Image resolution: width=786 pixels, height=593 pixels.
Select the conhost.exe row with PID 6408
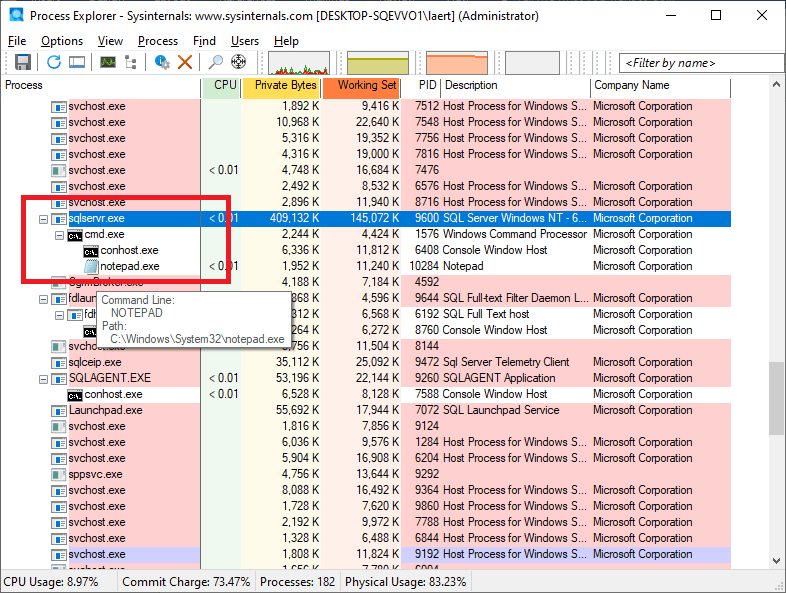pos(365,250)
